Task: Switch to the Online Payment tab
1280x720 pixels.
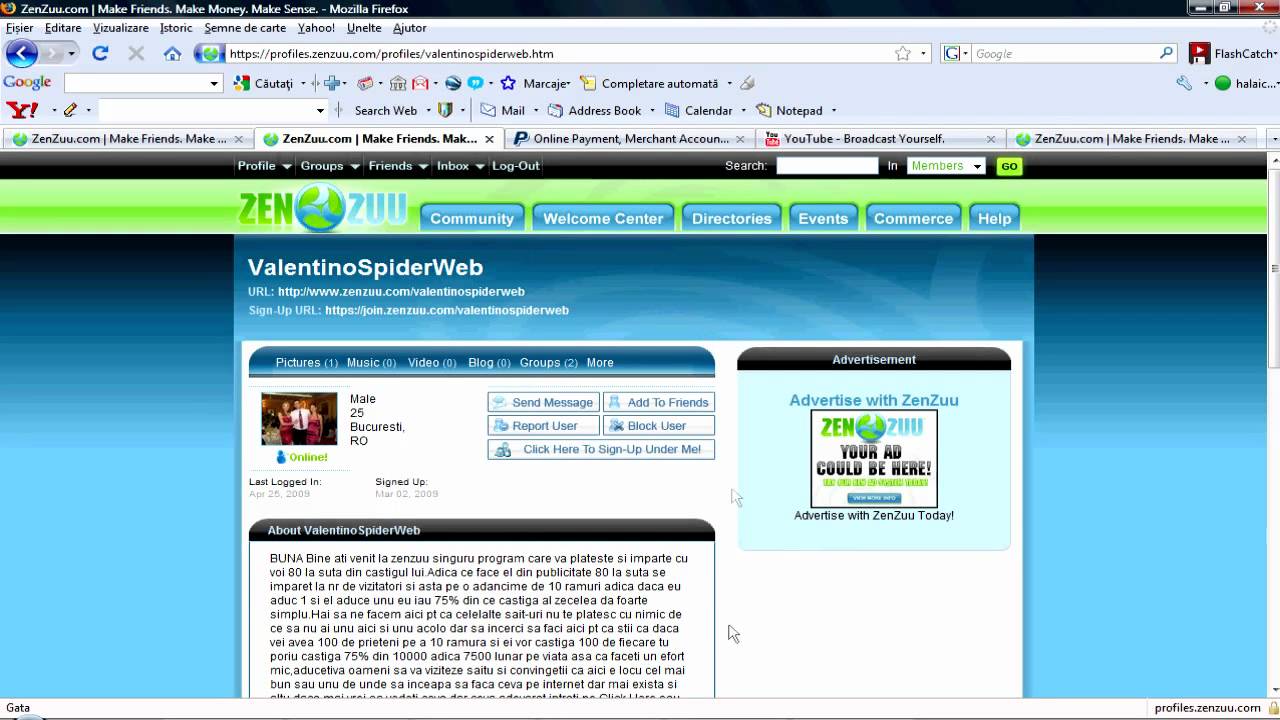Action: tap(631, 139)
